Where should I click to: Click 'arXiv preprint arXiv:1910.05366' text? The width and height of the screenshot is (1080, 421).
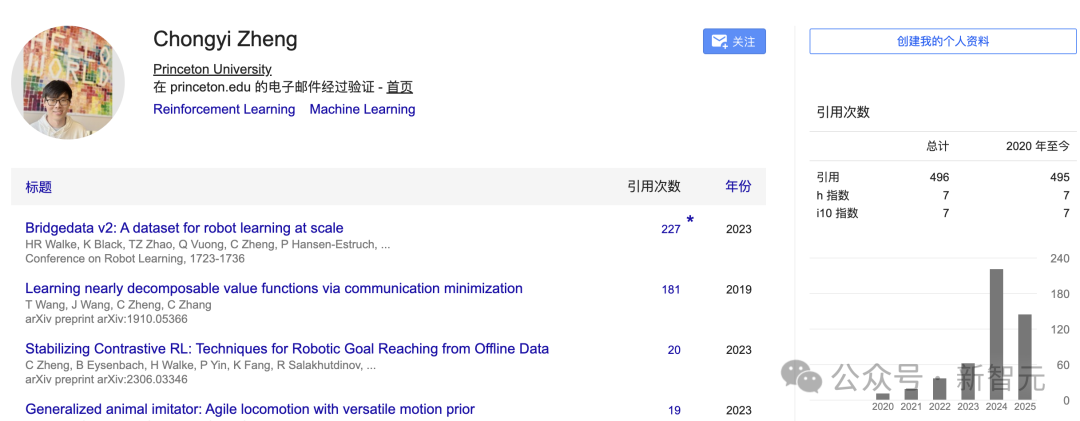(x=106, y=319)
